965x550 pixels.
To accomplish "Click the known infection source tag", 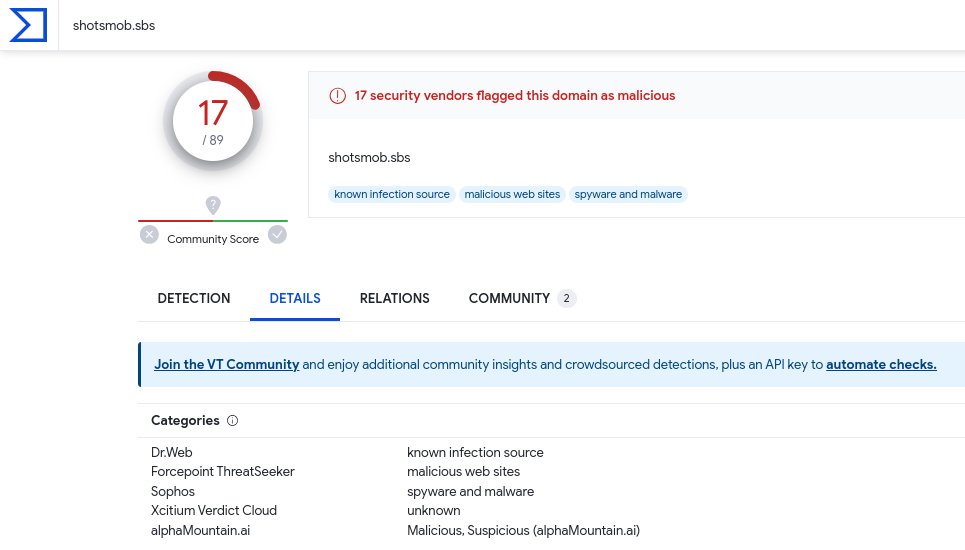I will point(392,194).
